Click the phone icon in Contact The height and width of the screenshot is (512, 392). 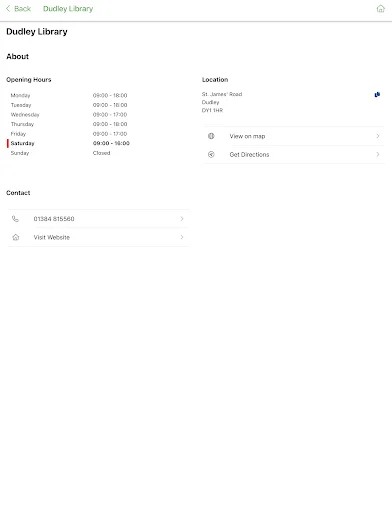coord(15,219)
